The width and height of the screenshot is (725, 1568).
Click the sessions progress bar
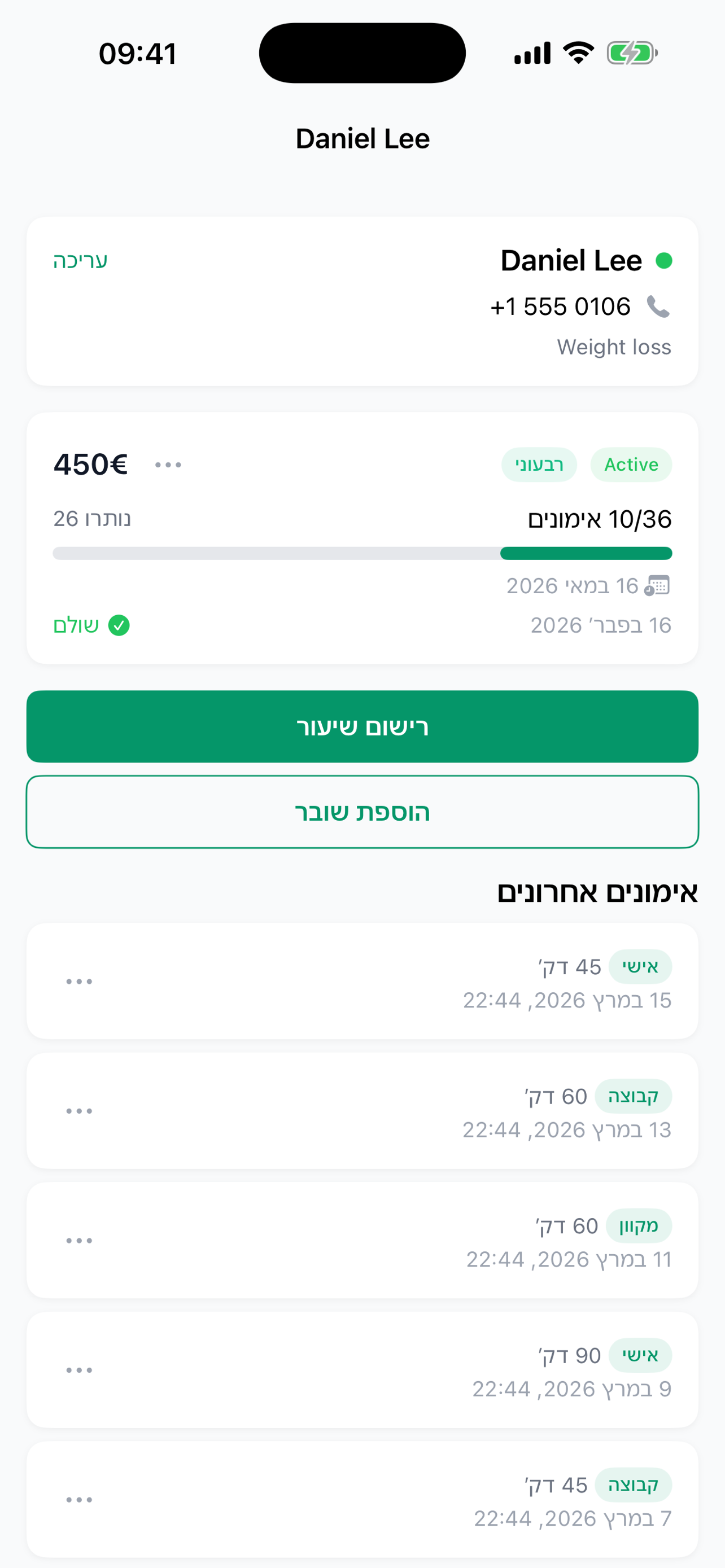(362, 553)
